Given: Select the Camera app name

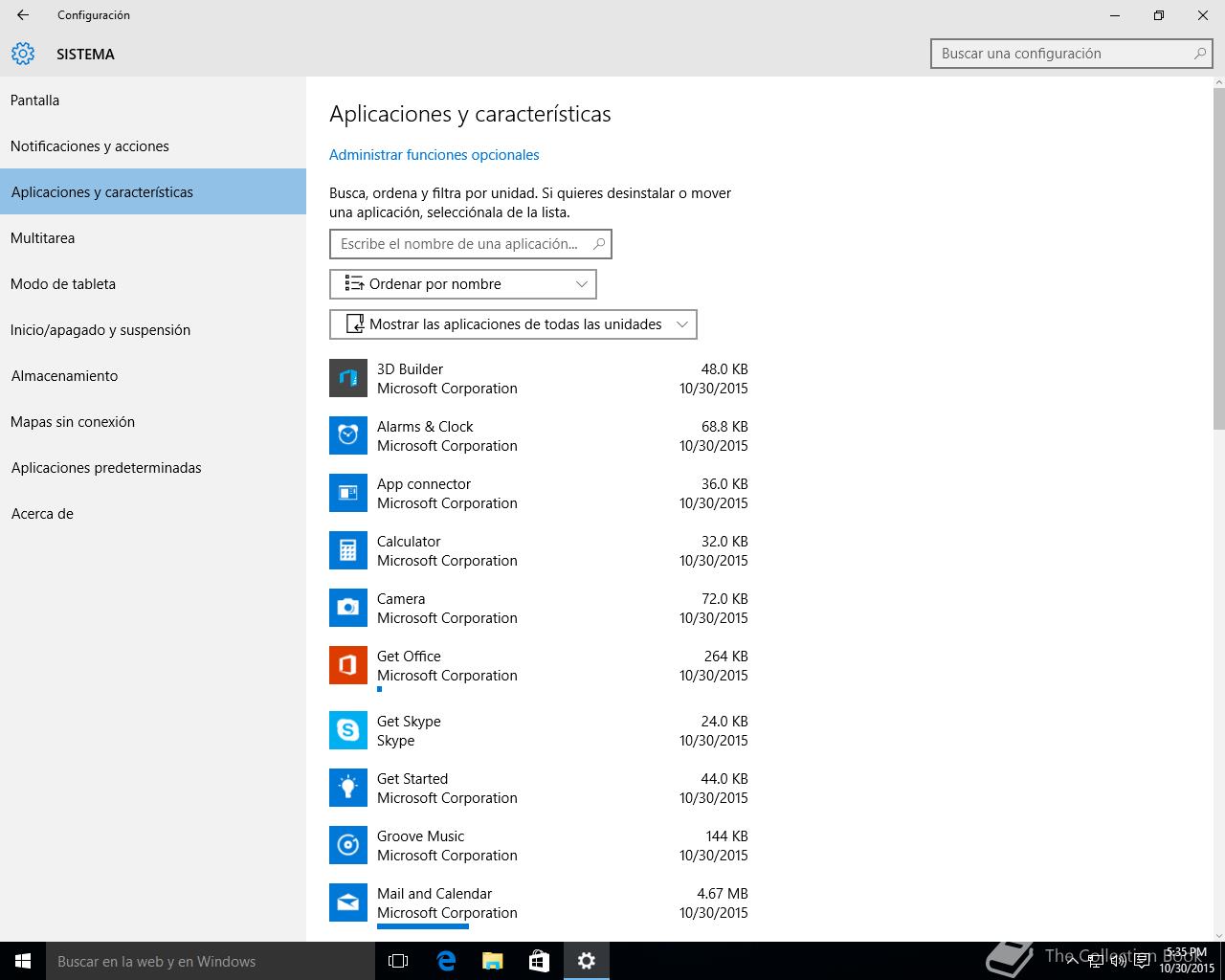Looking at the screenshot, I should (x=401, y=598).
